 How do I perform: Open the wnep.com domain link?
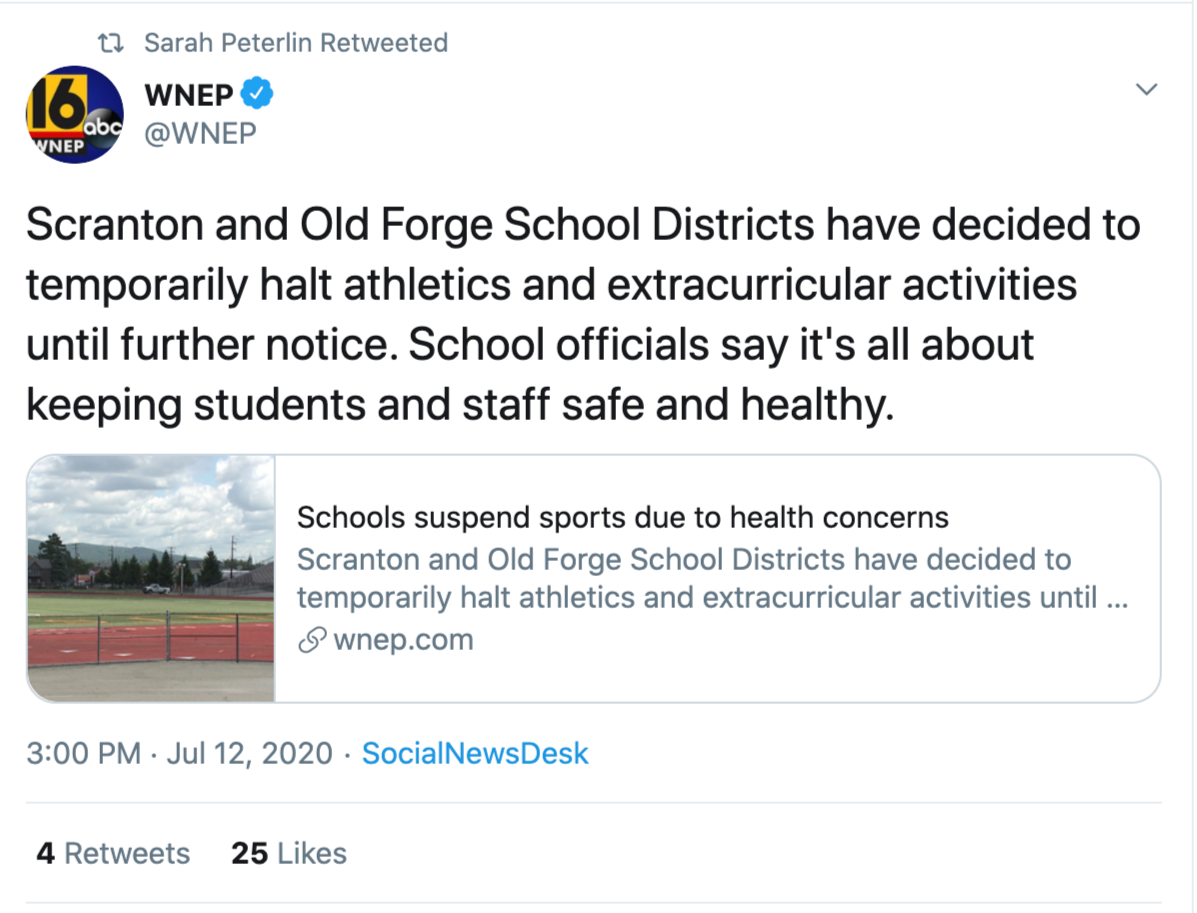pos(403,640)
